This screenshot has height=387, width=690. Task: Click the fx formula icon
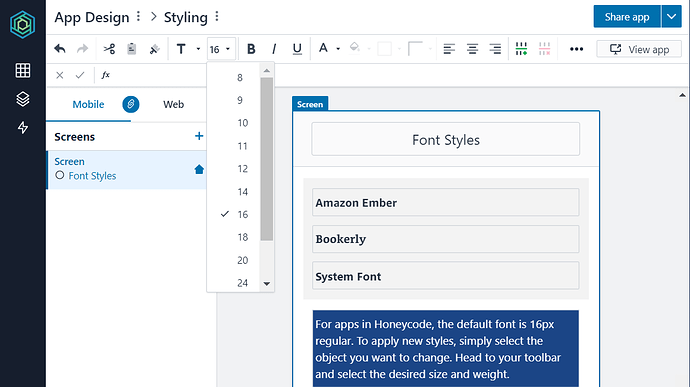point(106,75)
